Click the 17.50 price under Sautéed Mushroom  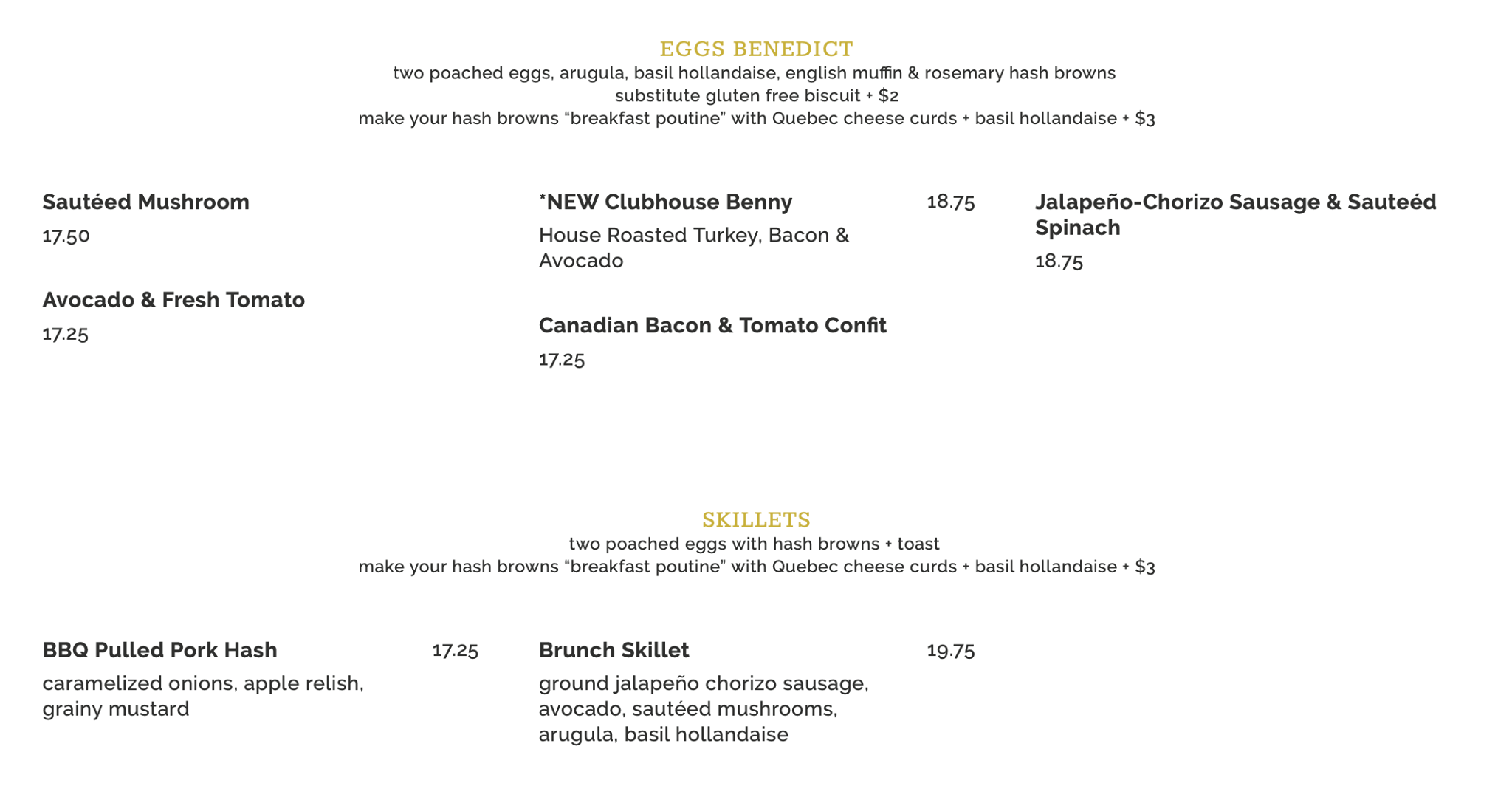(66, 236)
